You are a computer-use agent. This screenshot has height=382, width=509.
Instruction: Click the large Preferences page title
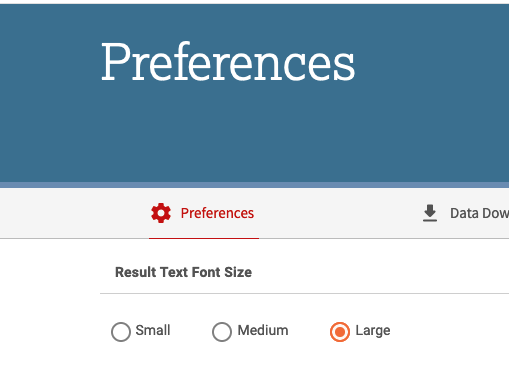click(x=228, y=62)
